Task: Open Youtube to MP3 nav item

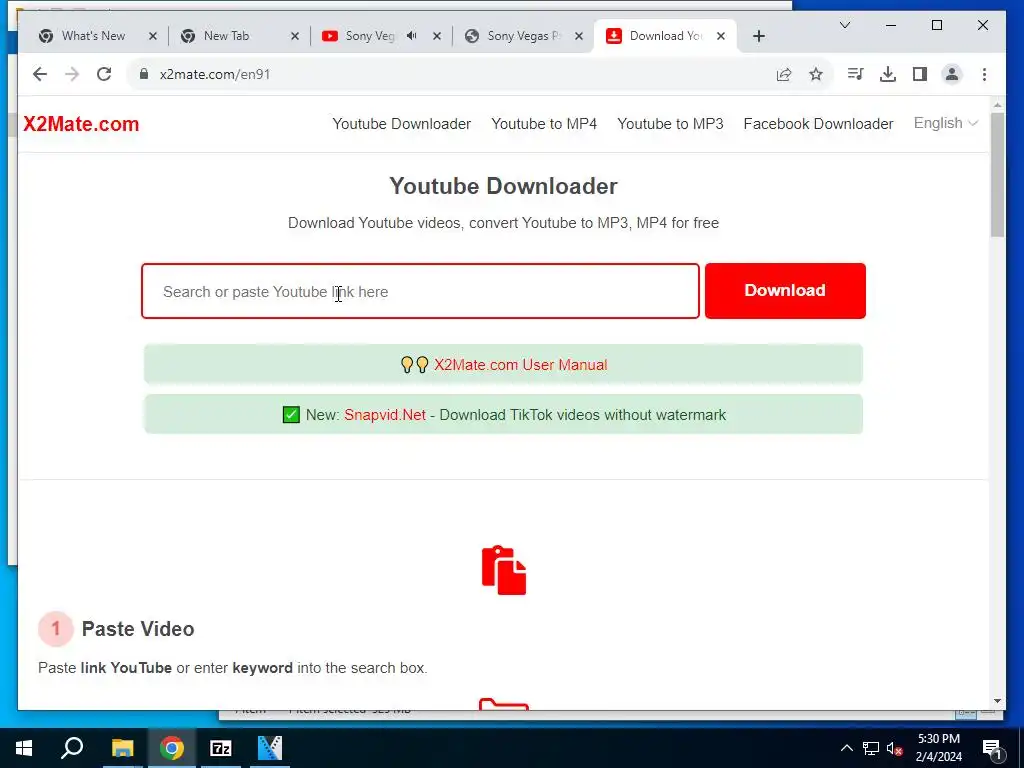Action: 670,123
